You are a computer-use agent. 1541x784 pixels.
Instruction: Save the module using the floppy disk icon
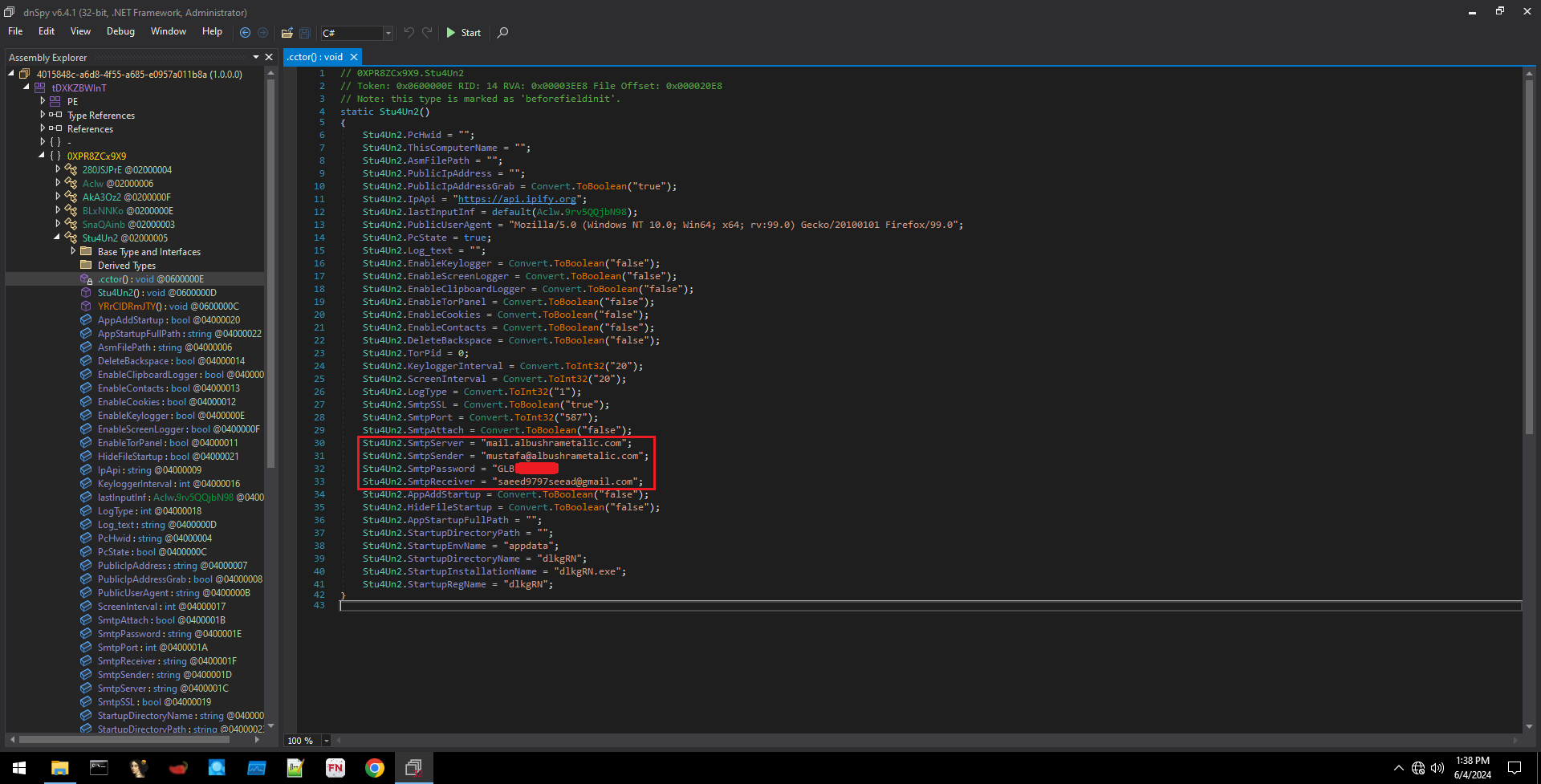click(x=305, y=33)
